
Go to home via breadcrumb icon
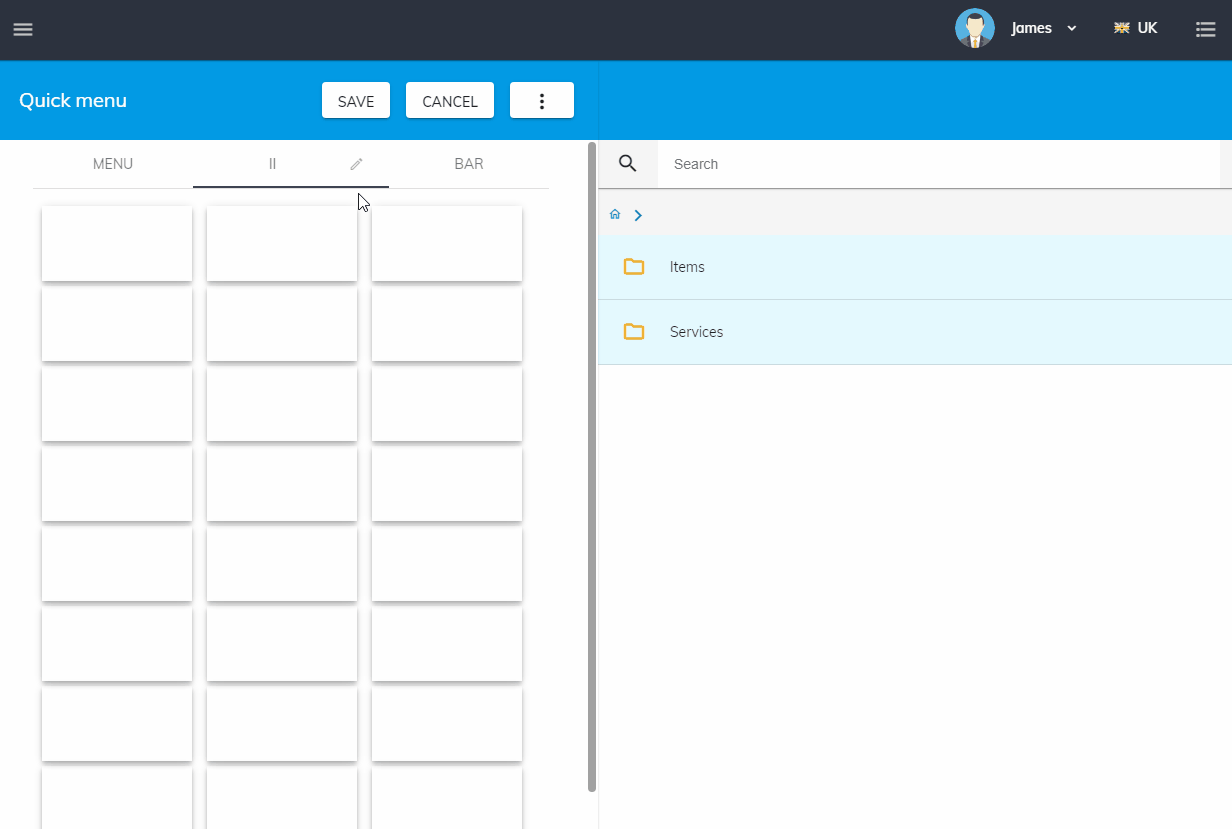[x=615, y=214]
